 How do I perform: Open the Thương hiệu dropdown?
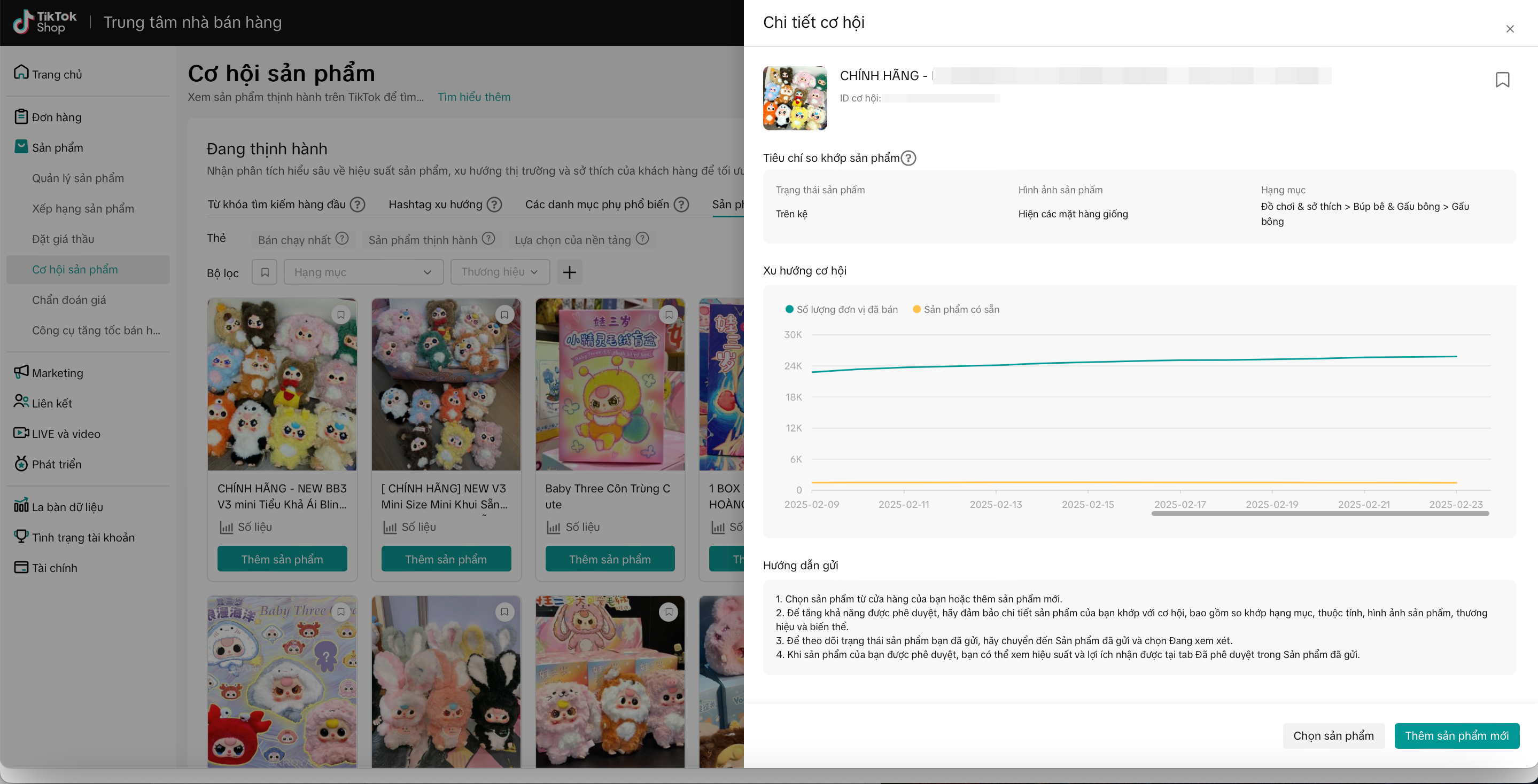(499, 272)
